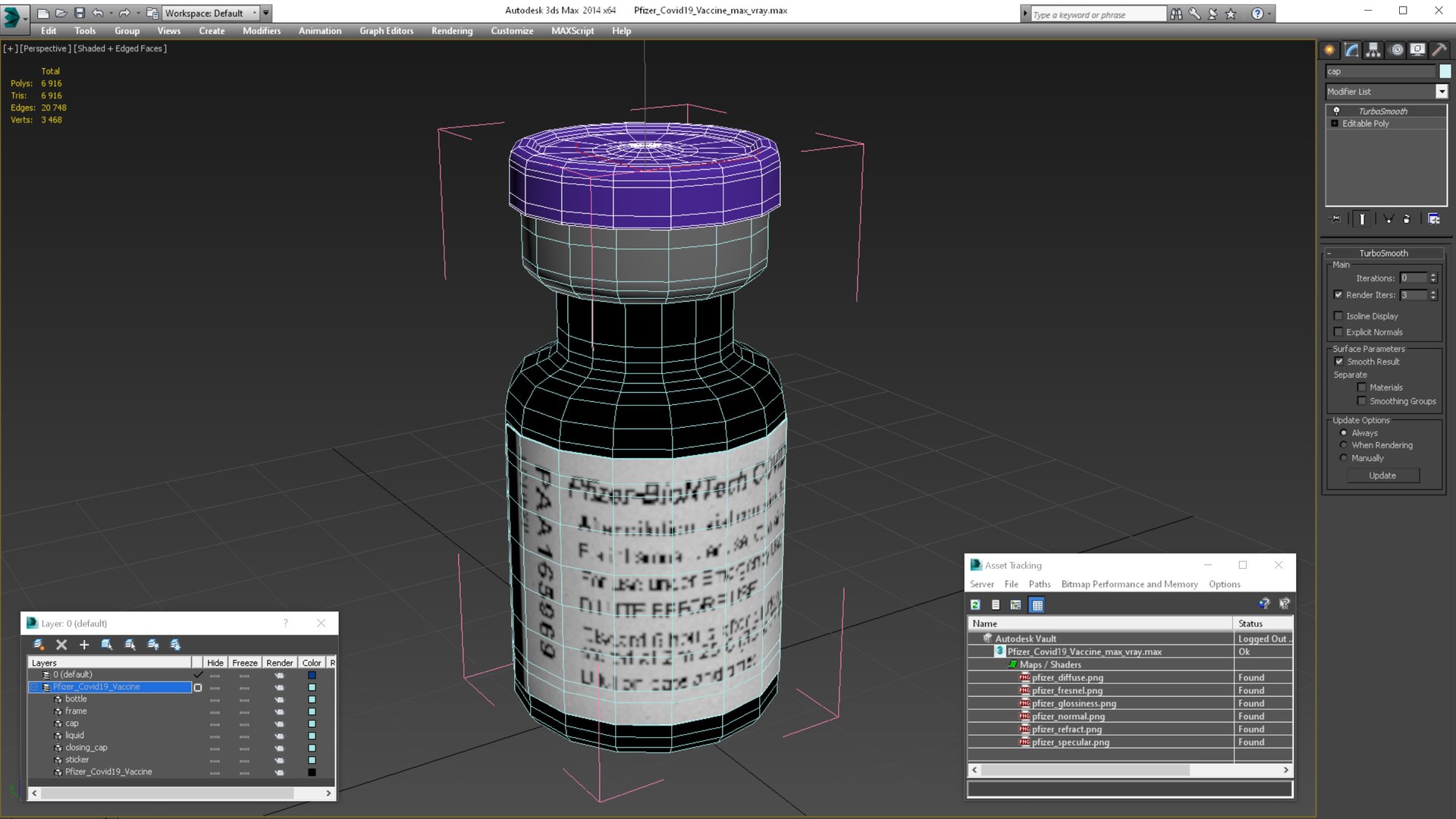1456x819 pixels.
Task: Click Refresh icon in Asset Tracking
Action: click(975, 605)
